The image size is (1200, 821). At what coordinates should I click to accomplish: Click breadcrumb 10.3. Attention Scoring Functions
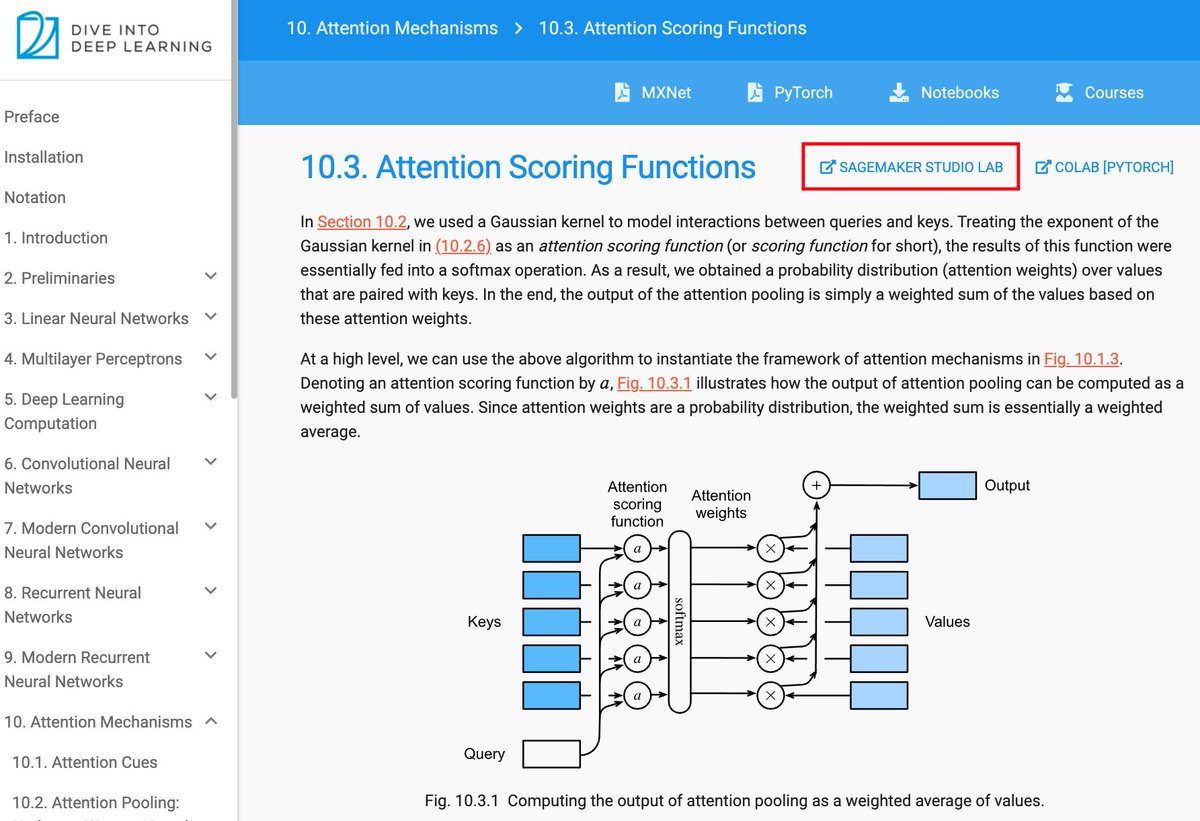click(672, 28)
